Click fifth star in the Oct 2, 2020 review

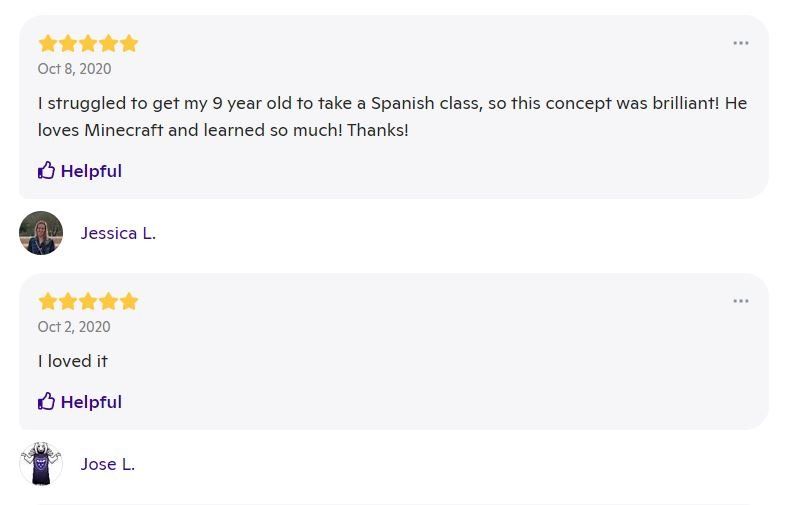pyautogui.click(x=129, y=301)
